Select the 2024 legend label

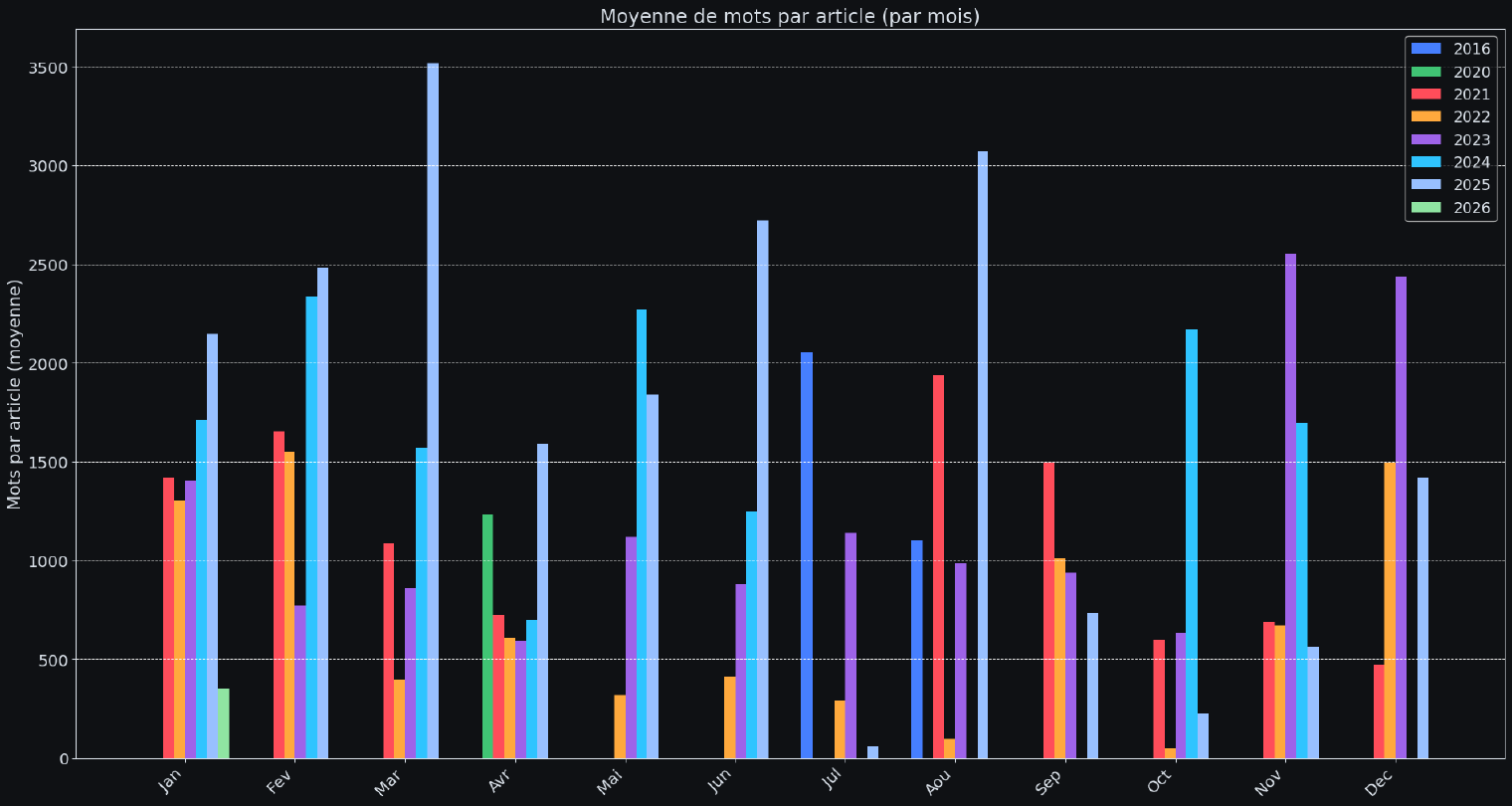click(1471, 163)
